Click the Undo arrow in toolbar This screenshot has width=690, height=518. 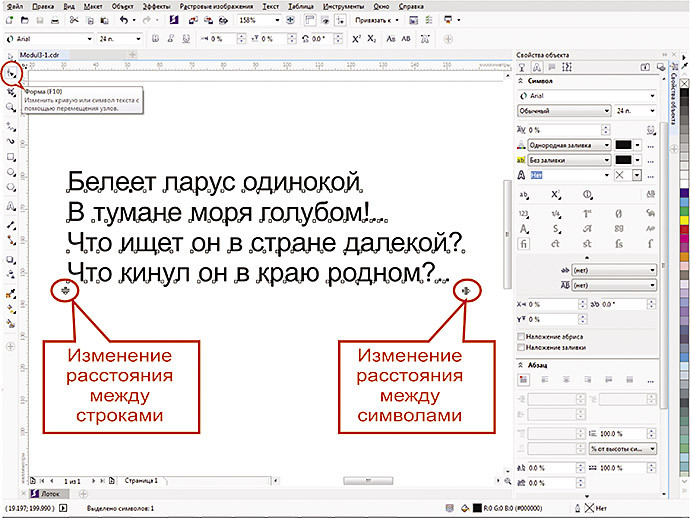[122, 19]
